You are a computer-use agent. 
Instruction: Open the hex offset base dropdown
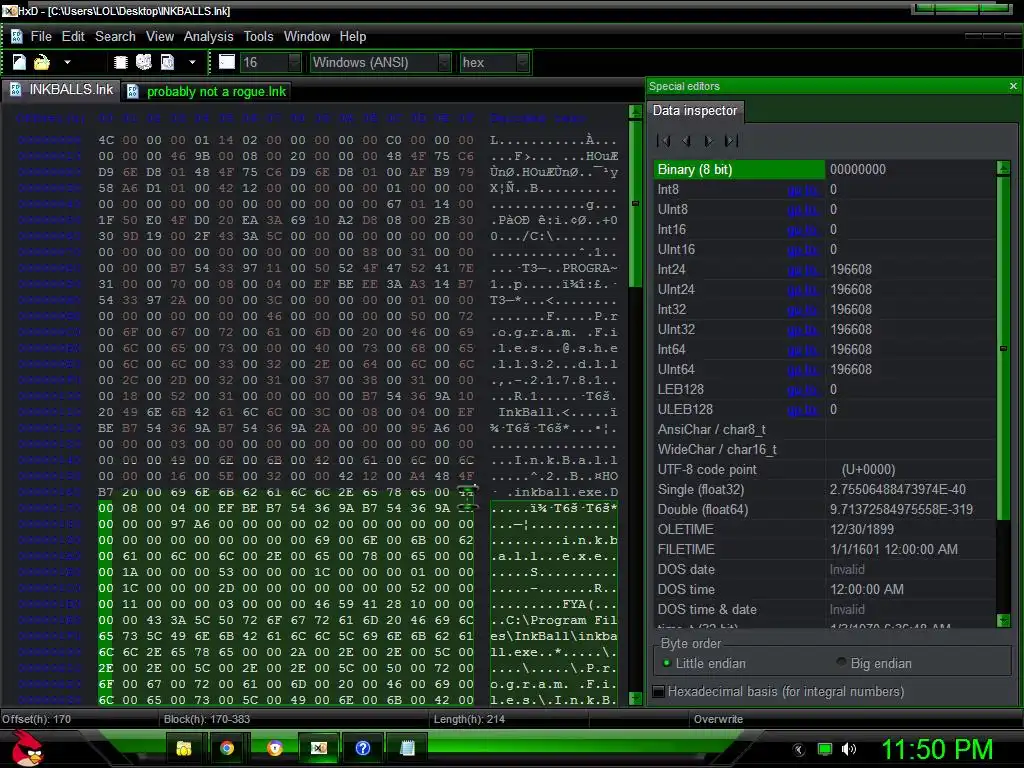coord(522,62)
